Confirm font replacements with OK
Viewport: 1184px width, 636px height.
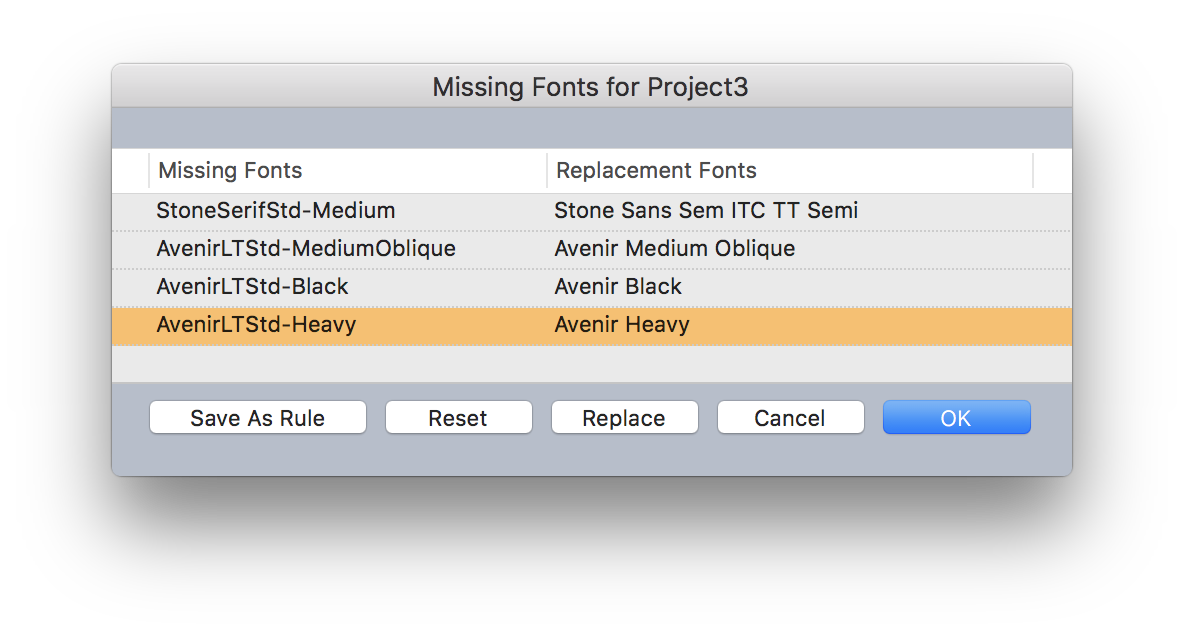click(x=956, y=418)
